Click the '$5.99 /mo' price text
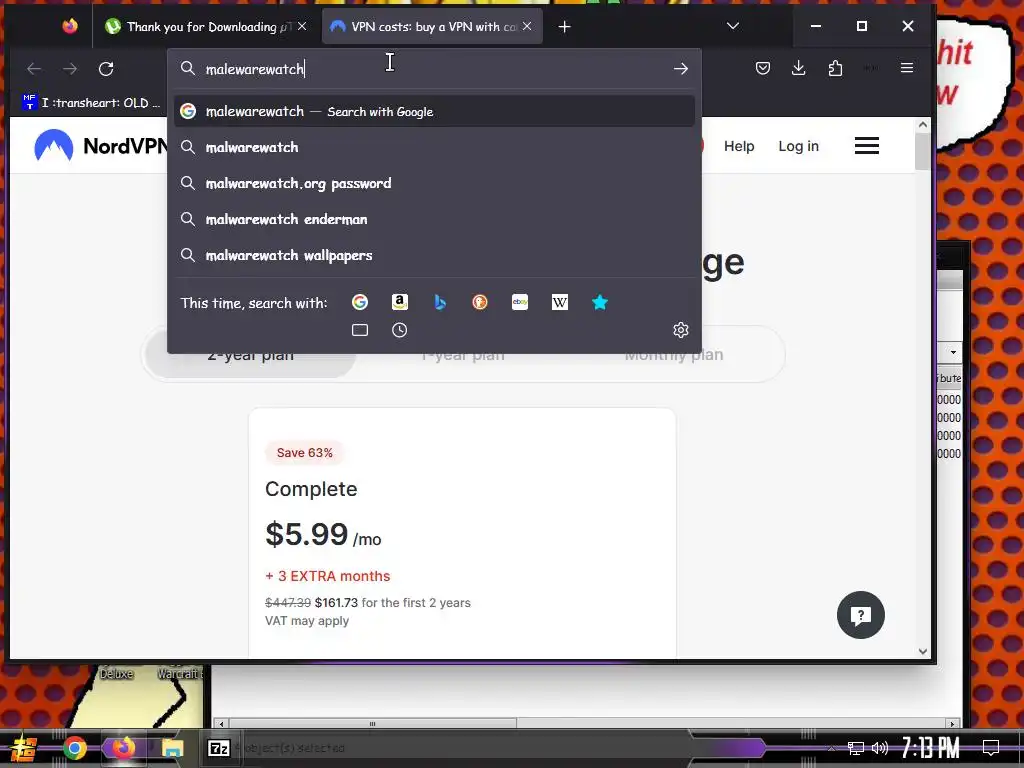1024x768 pixels. click(x=323, y=535)
